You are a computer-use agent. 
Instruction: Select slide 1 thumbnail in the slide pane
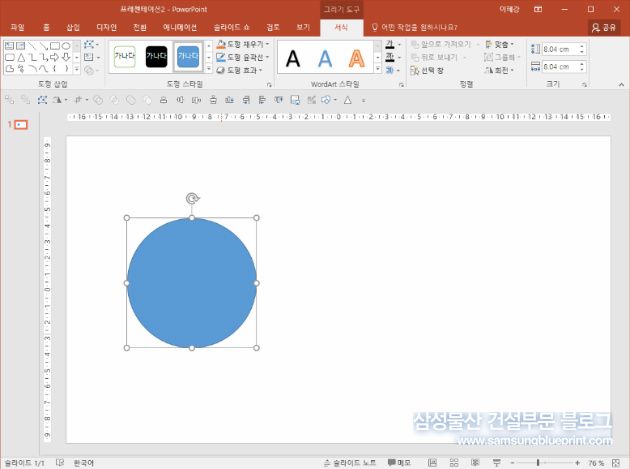[x=21, y=125]
